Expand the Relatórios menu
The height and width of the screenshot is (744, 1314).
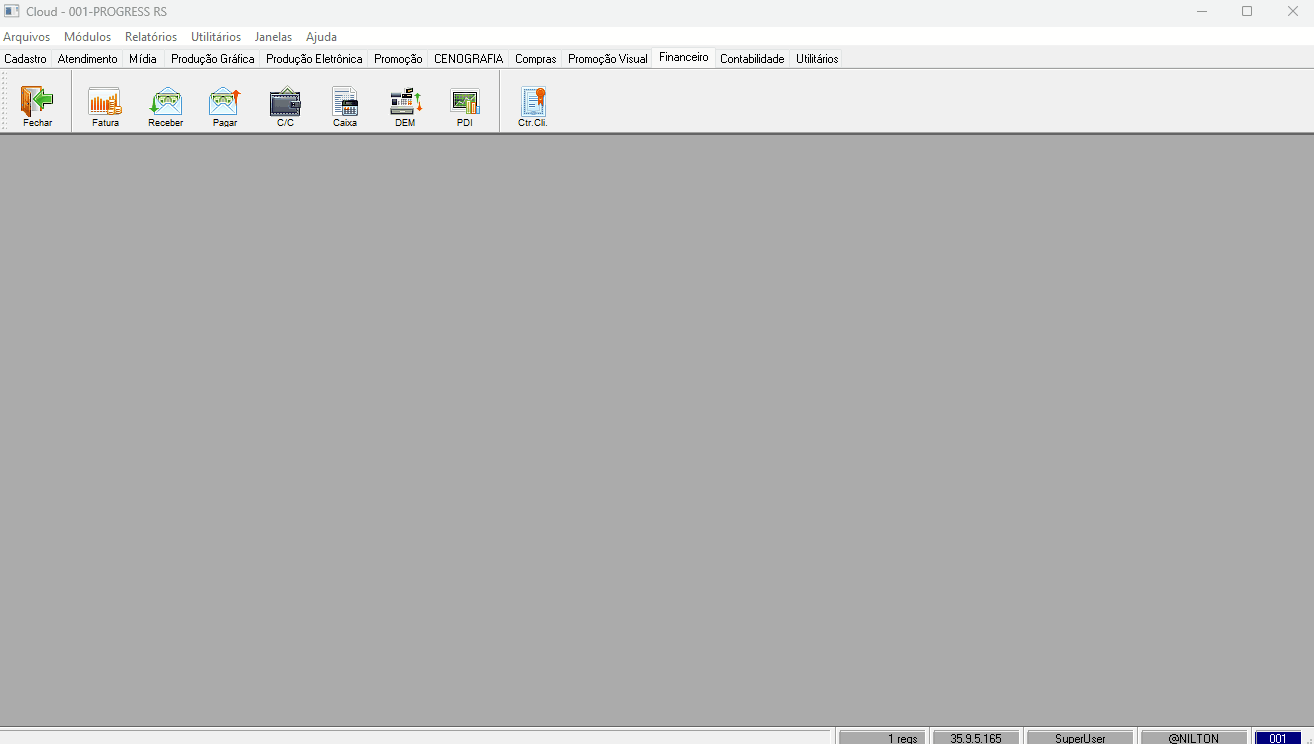click(x=151, y=37)
